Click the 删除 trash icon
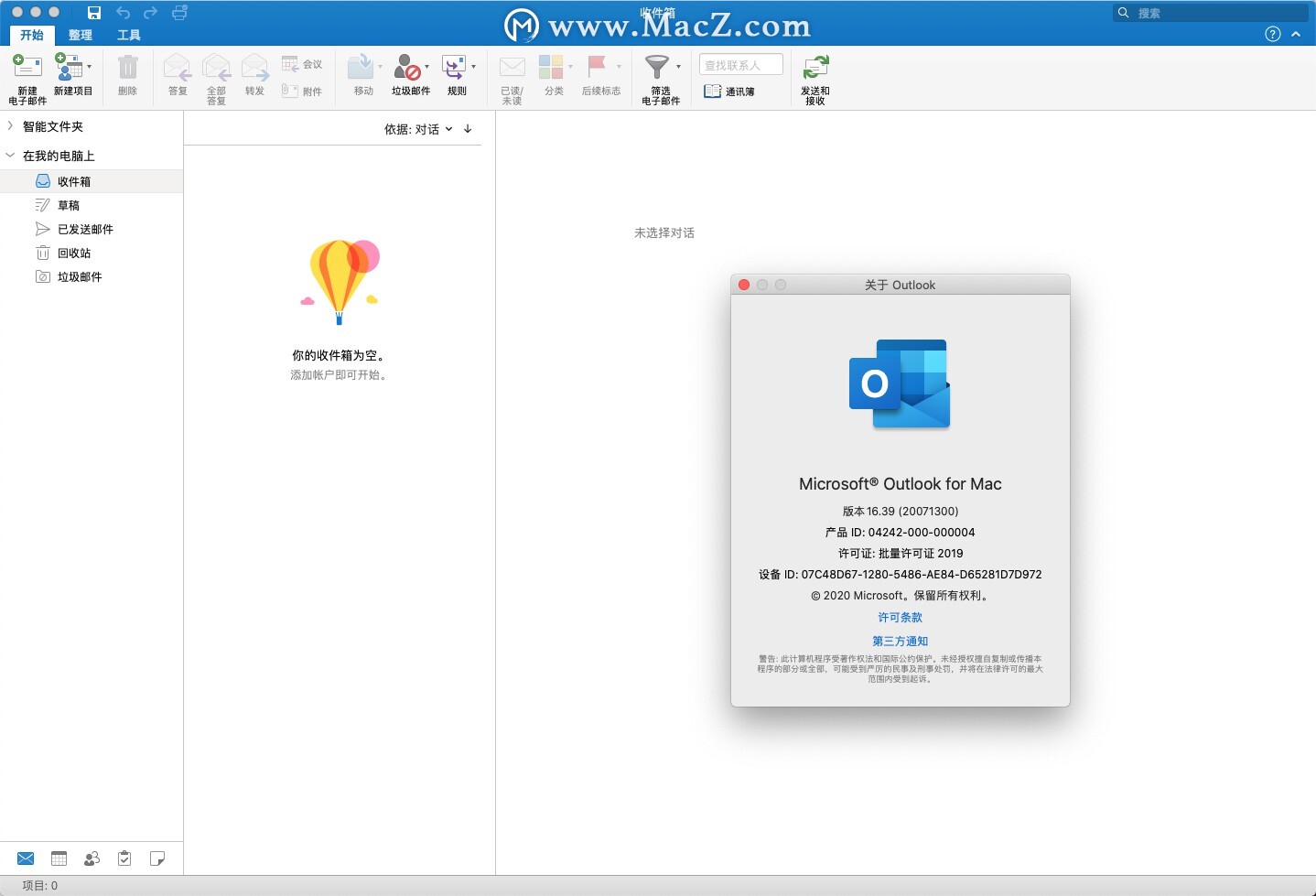This screenshot has height=896, width=1316. [x=128, y=67]
